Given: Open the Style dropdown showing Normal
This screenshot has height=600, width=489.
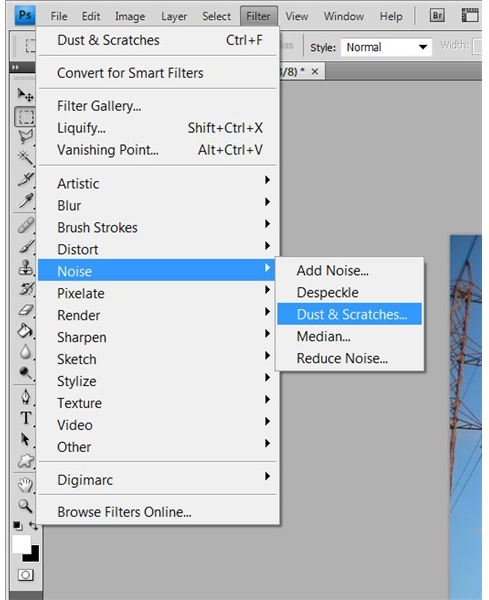Looking at the screenshot, I should click(x=386, y=47).
